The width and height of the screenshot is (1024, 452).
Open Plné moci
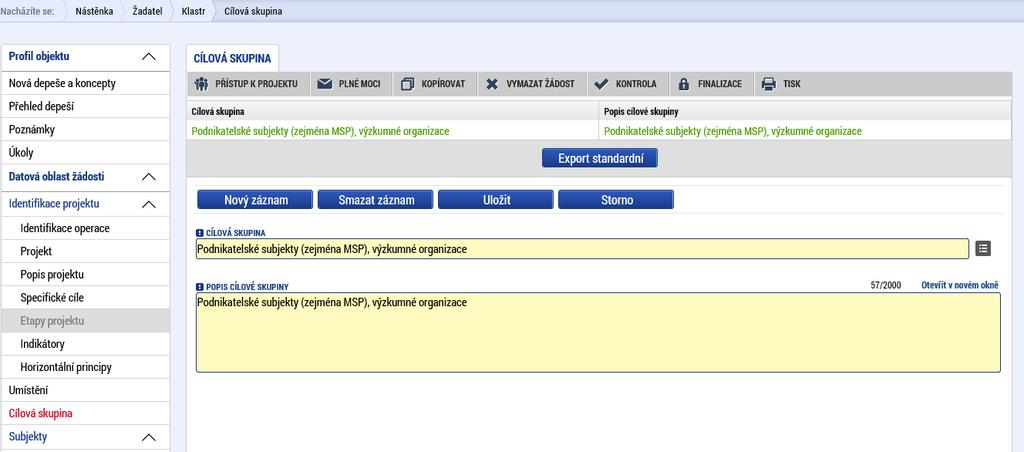coord(359,84)
